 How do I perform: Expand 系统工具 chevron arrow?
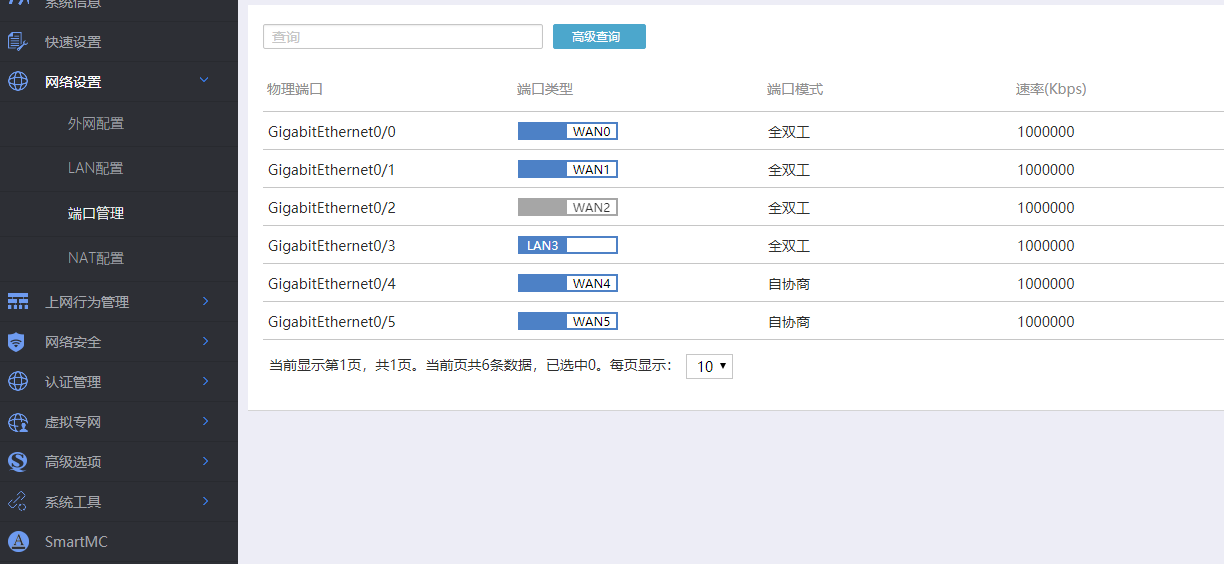(x=205, y=501)
